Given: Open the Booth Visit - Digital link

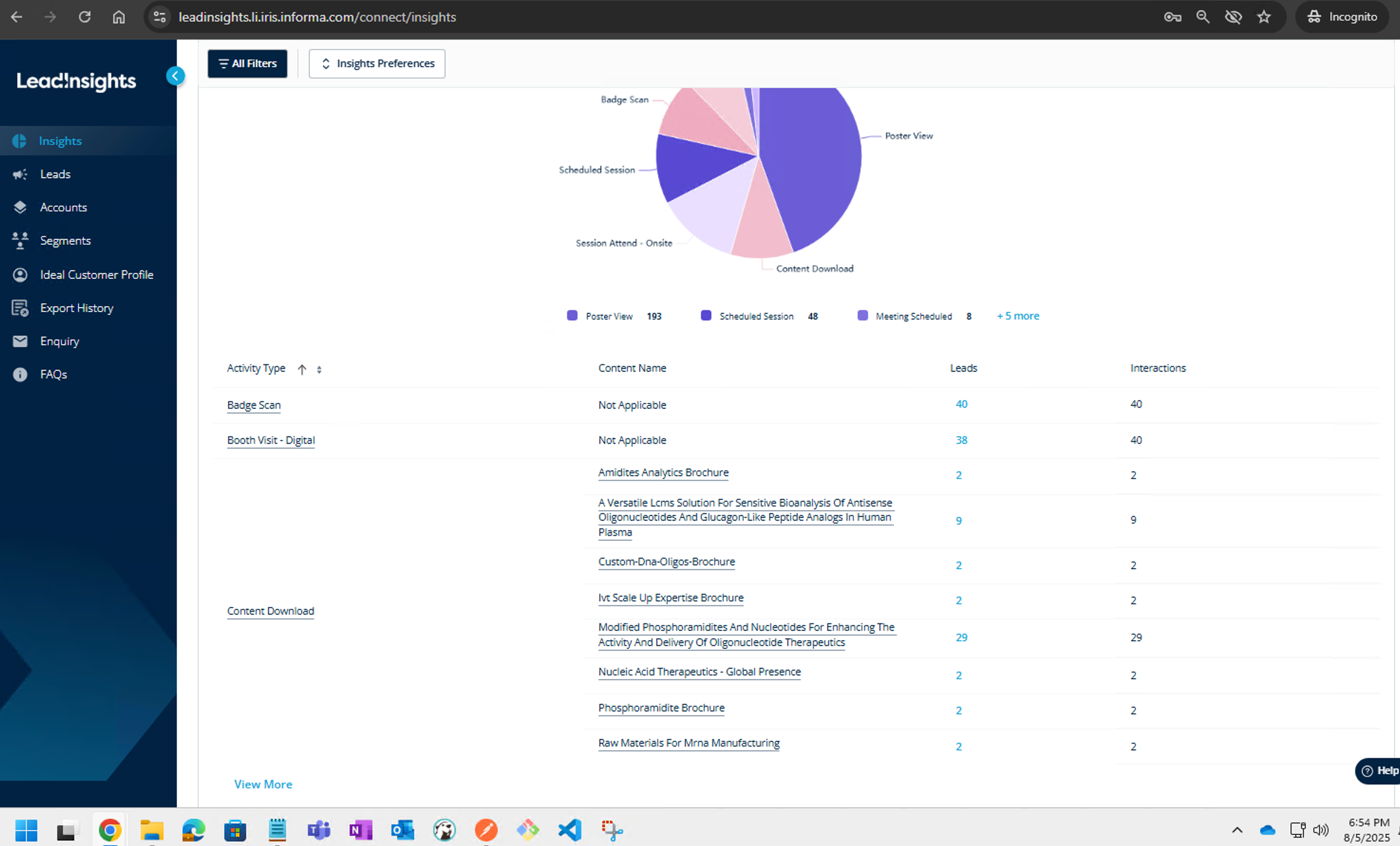Looking at the screenshot, I should tap(271, 441).
